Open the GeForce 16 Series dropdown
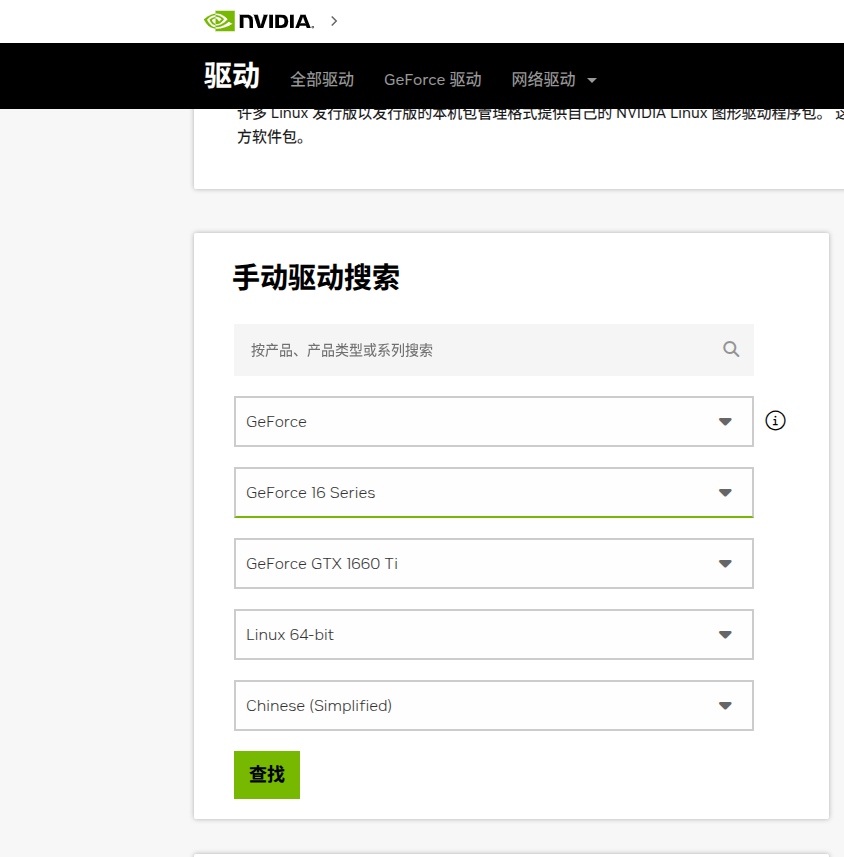Viewport: 844px width, 857px height. [x=494, y=492]
